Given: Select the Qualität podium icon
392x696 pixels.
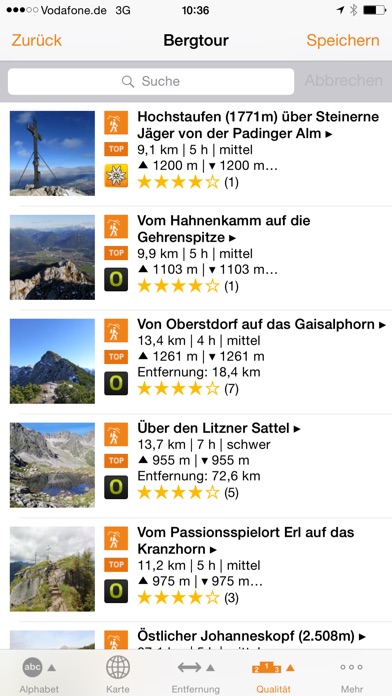Looking at the screenshot, I should [266, 668].
